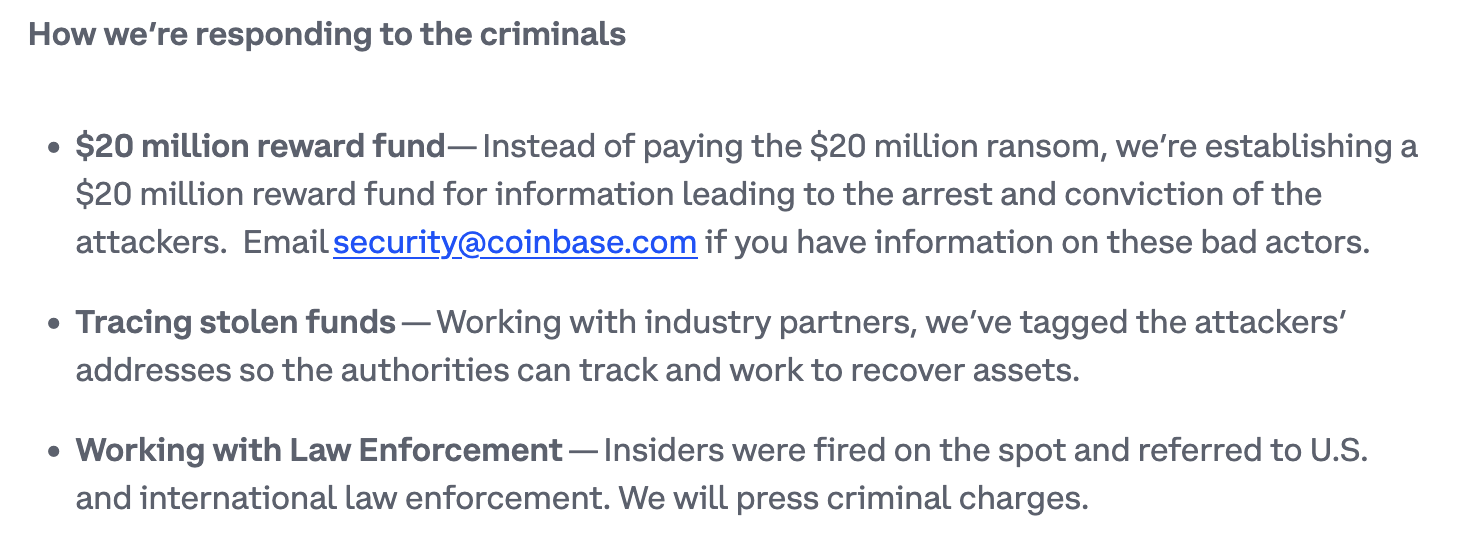Image resolution: width=1472 pixels, height=550 pixels.
Task: Click the bold "$20 million reward fund" label
Action: [x=260, y=146]
